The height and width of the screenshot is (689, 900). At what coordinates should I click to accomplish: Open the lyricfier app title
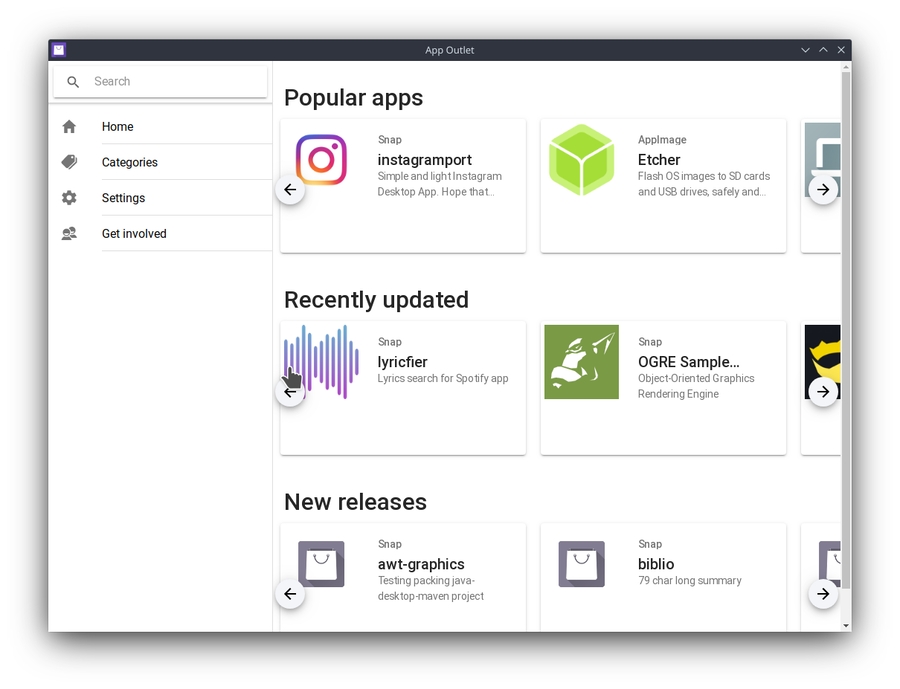point(402,362)
